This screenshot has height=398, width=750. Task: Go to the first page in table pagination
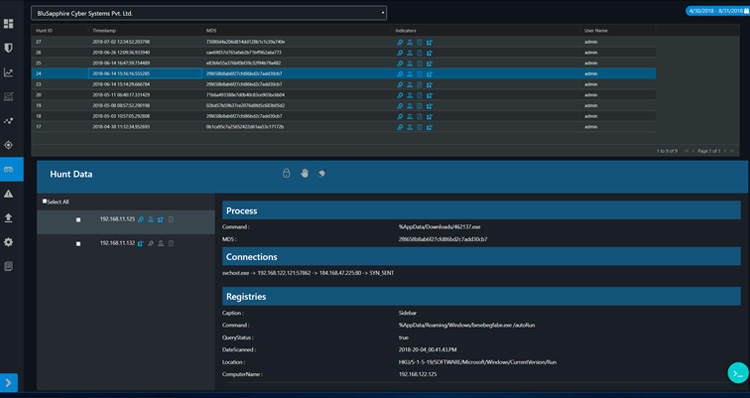pyautogui.click(x=686, y=151)
